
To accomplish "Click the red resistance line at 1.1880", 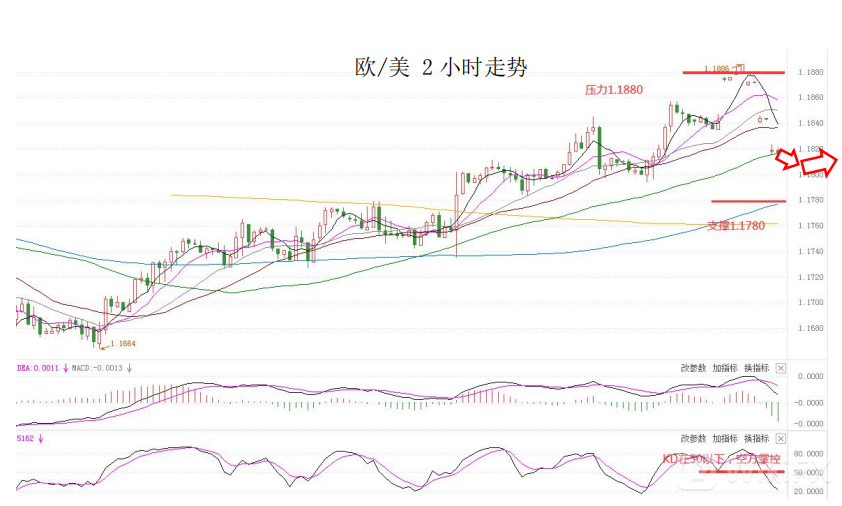I will click(x=734, y=73).
